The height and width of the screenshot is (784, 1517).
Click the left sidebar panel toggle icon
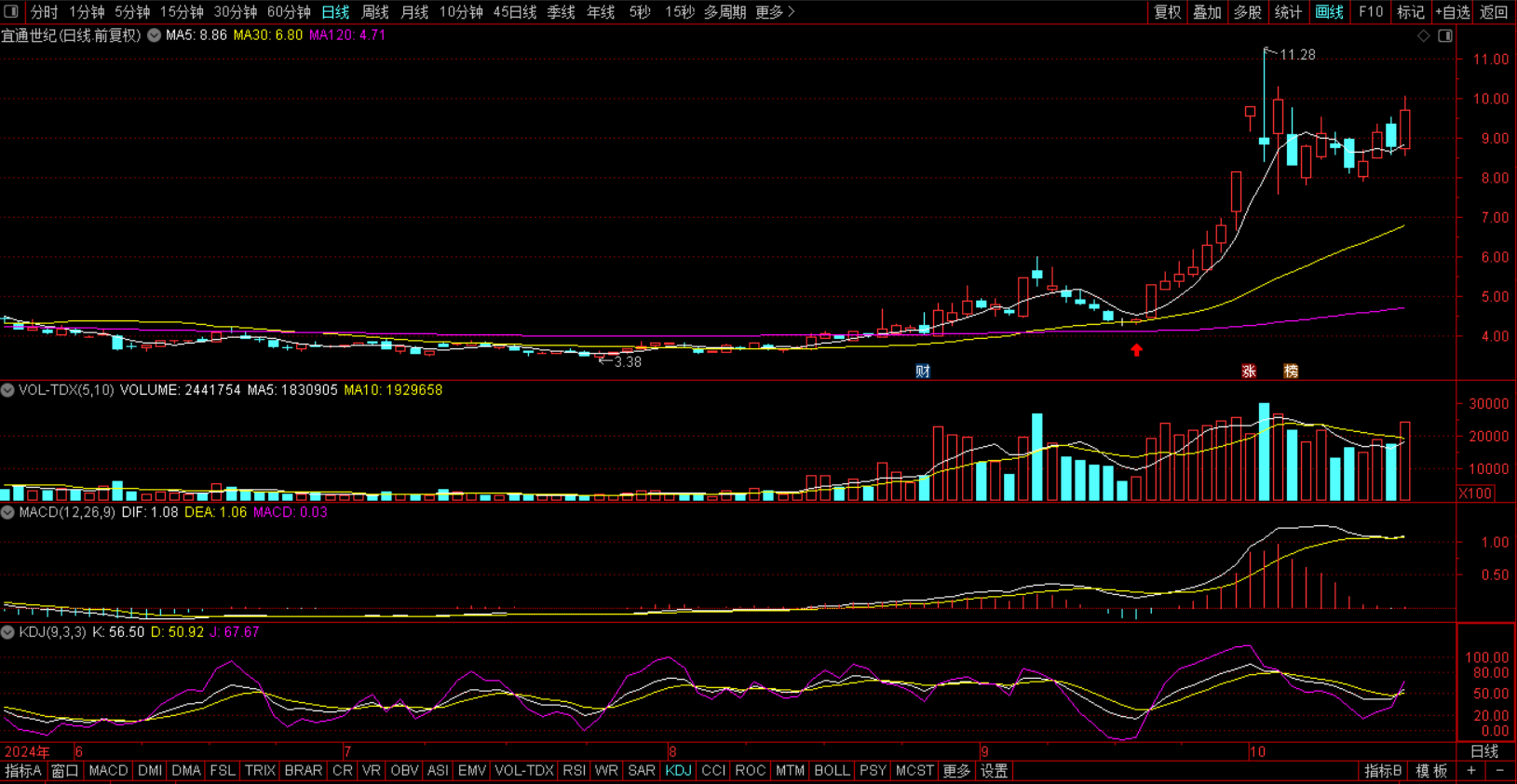tap(11, 12)
